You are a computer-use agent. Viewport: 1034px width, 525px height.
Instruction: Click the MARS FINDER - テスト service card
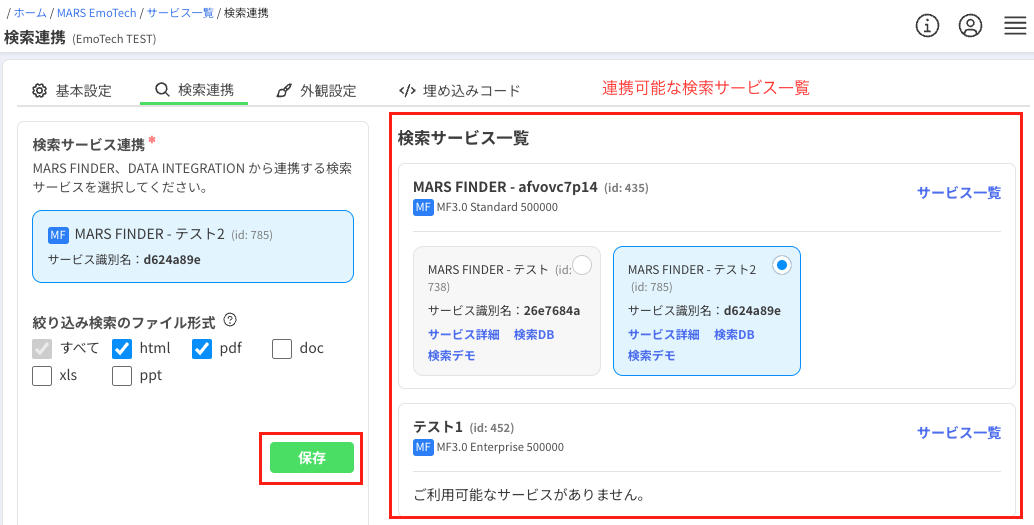tap(507, 311)
